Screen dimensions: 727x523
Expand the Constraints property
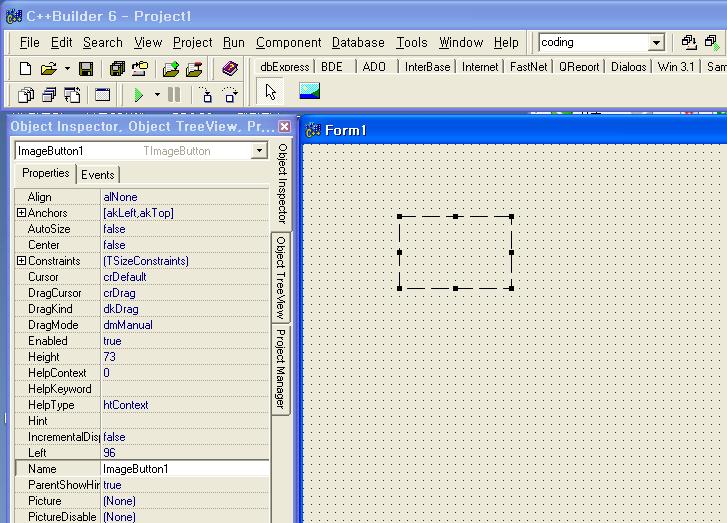21,261
